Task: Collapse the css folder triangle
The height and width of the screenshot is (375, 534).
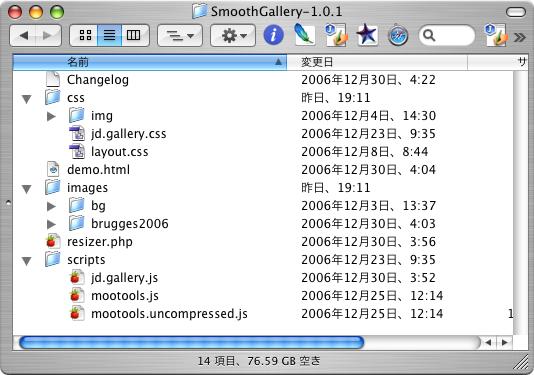Action: [27, 99]
